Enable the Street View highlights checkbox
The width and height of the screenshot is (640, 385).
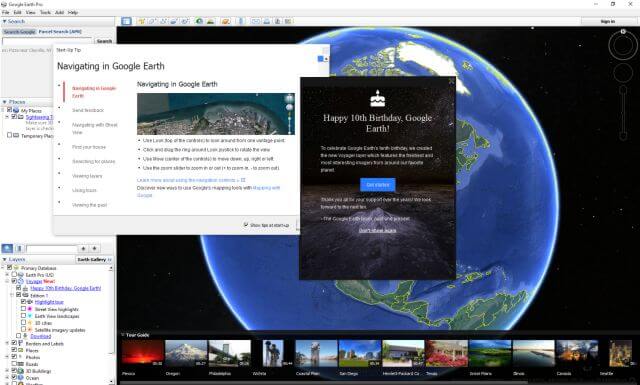24,309
